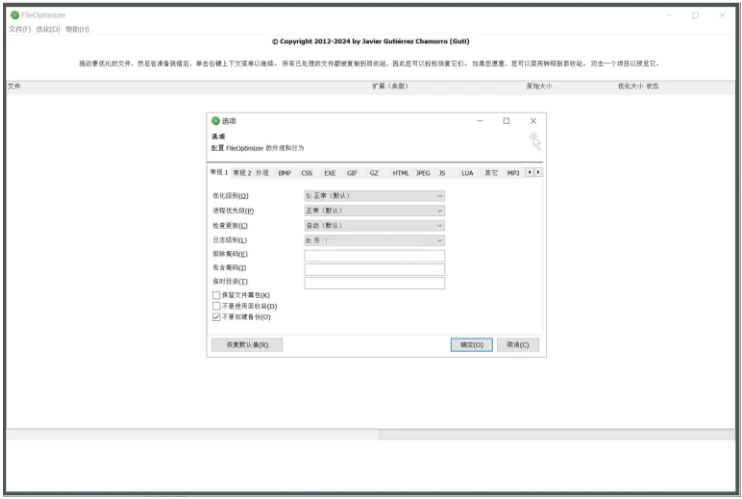The image size is (742, 499).
Task: Close the 选项 dialog with X
Action: point(532,121)
